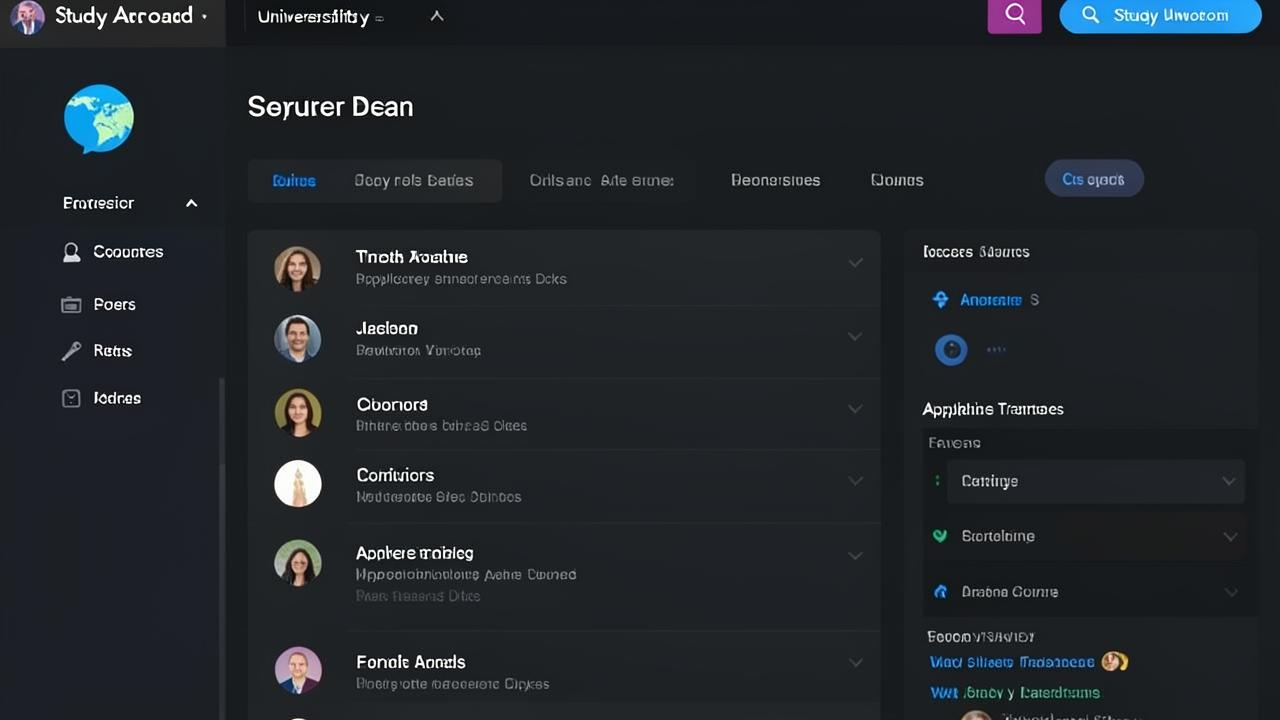Click the Anoreme S label

[999, 300]
